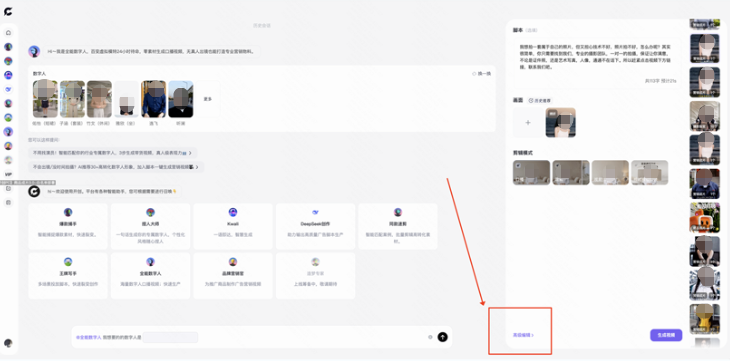Screen dimensions: 730x361
Task: Open the VIP entry in sidebar
Action: point(8,174)
